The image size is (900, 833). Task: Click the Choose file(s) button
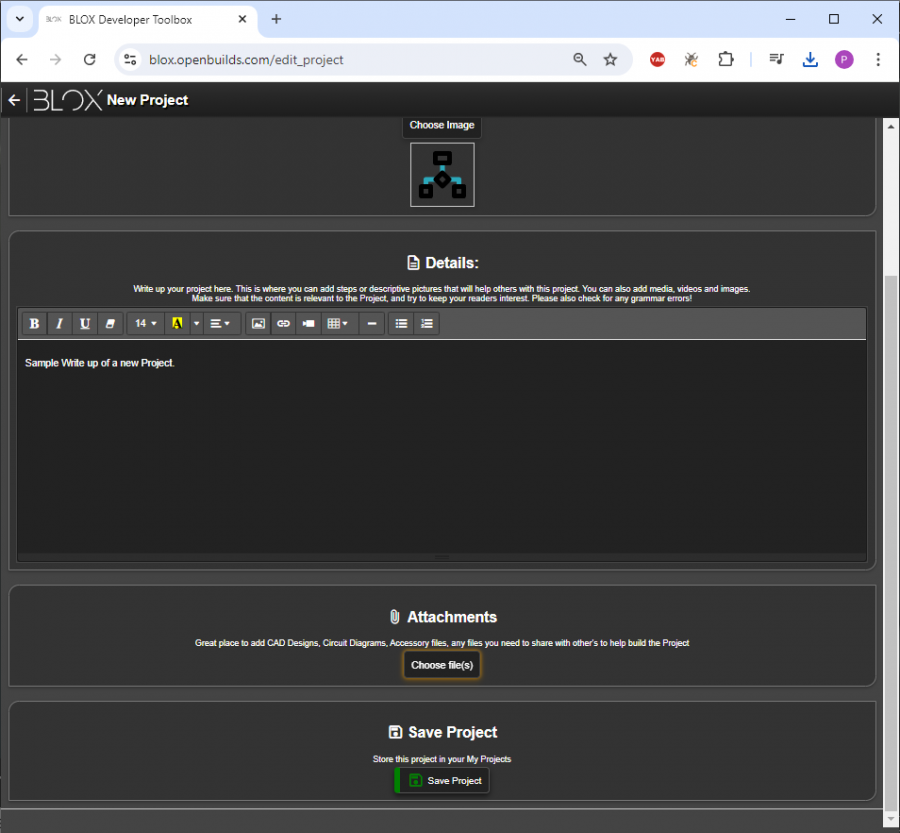(x=442, y=665)
